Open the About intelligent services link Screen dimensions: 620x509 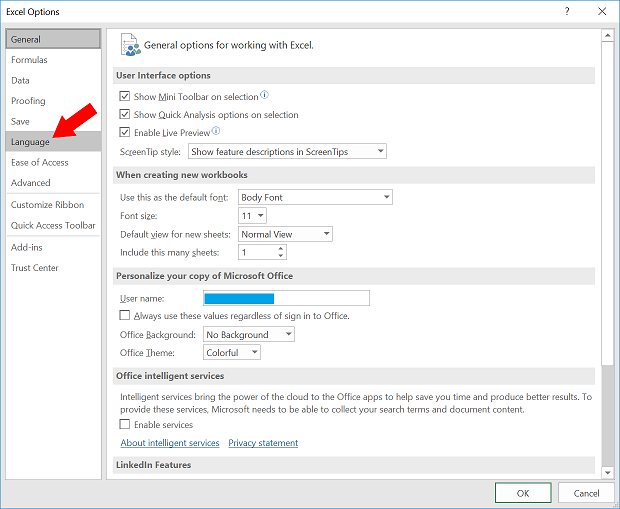click(170, 443)
